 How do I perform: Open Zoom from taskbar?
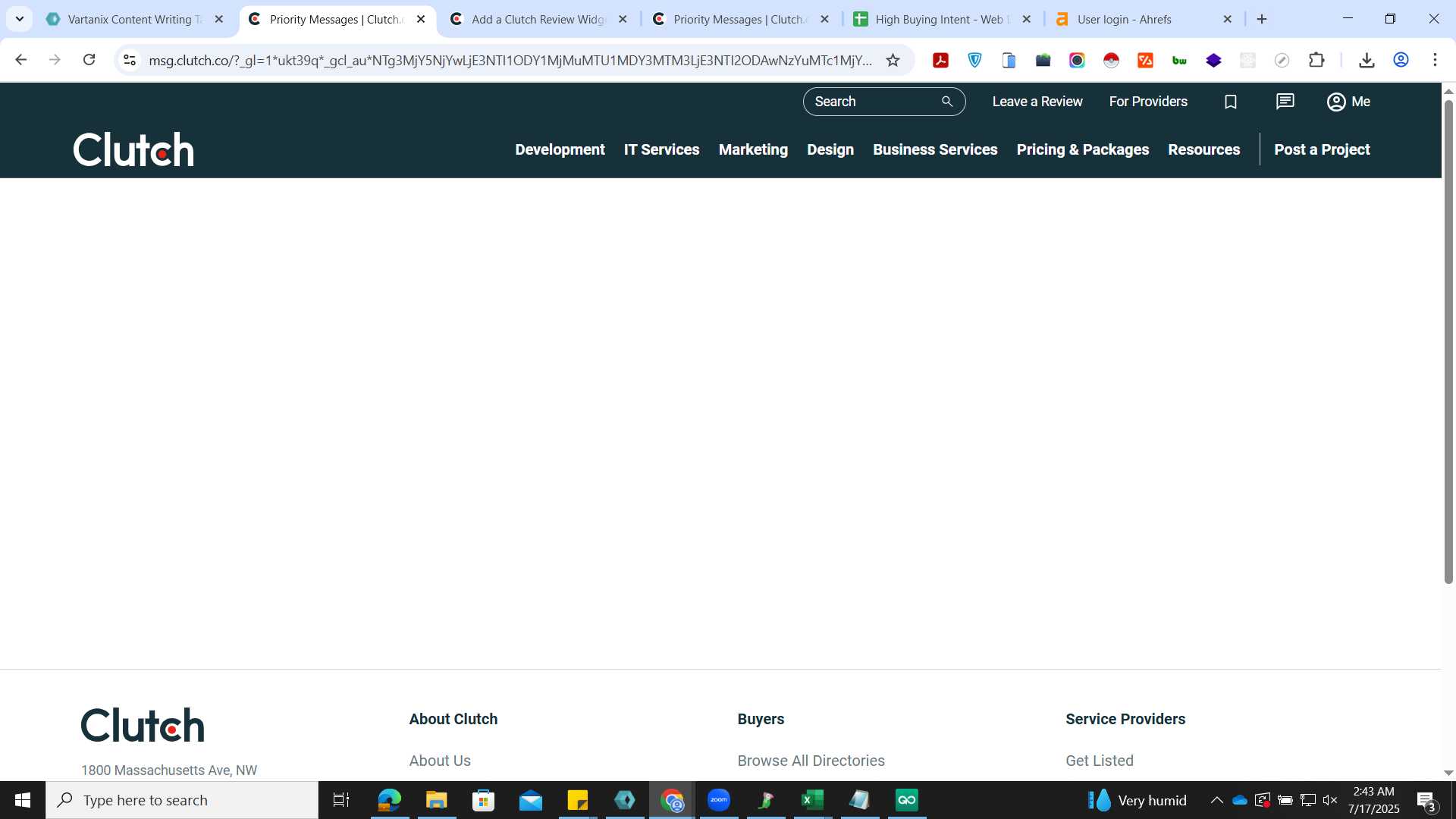[x=719, y=800]
